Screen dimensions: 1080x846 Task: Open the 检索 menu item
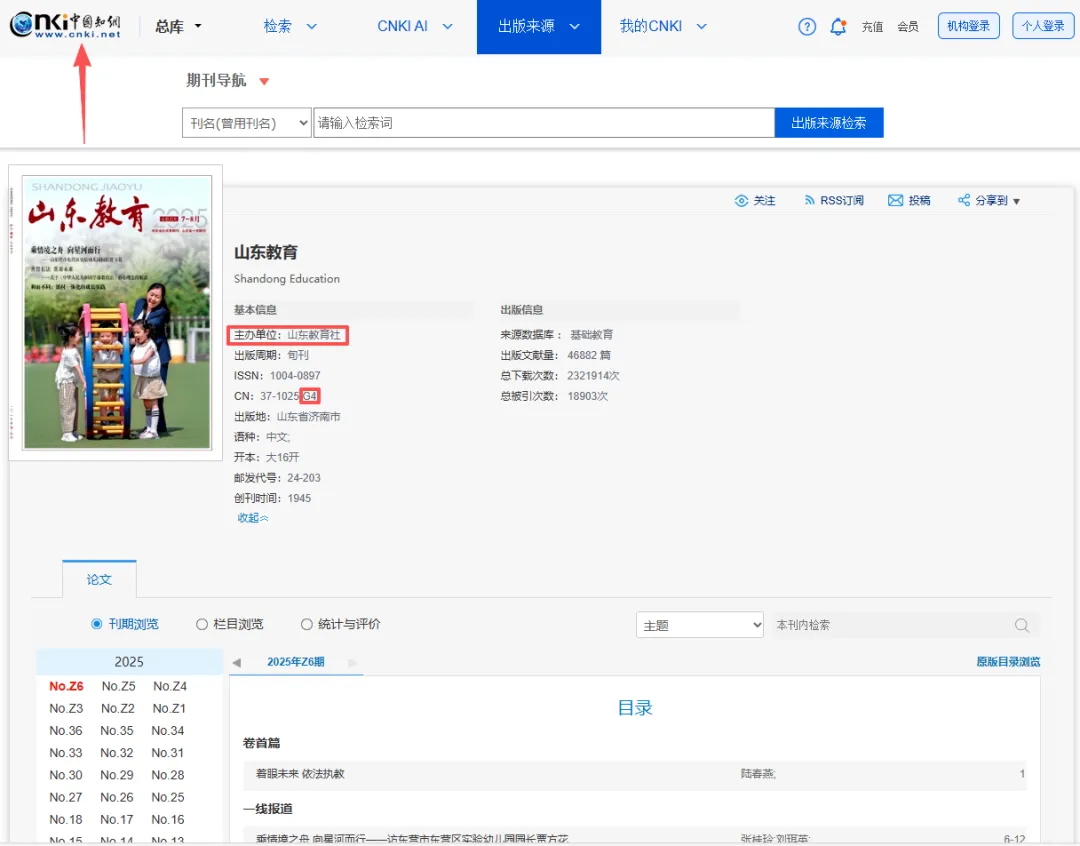[278, 26]
